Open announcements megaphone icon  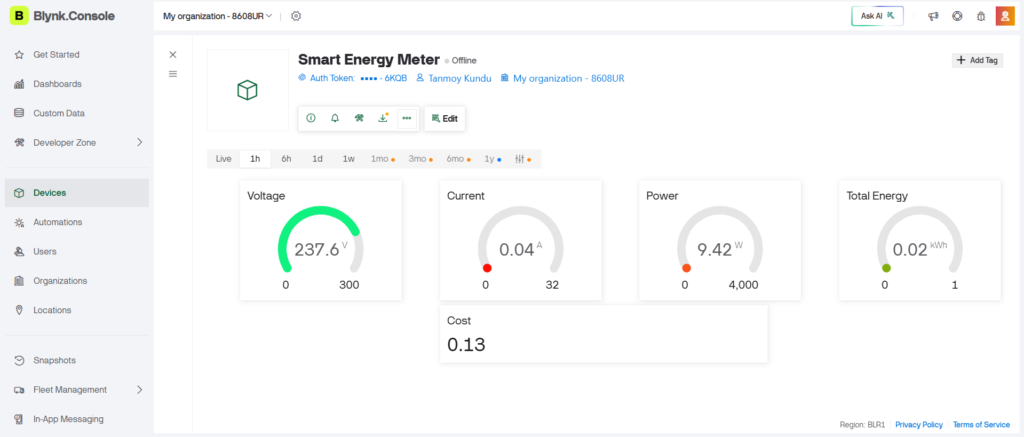933,16
